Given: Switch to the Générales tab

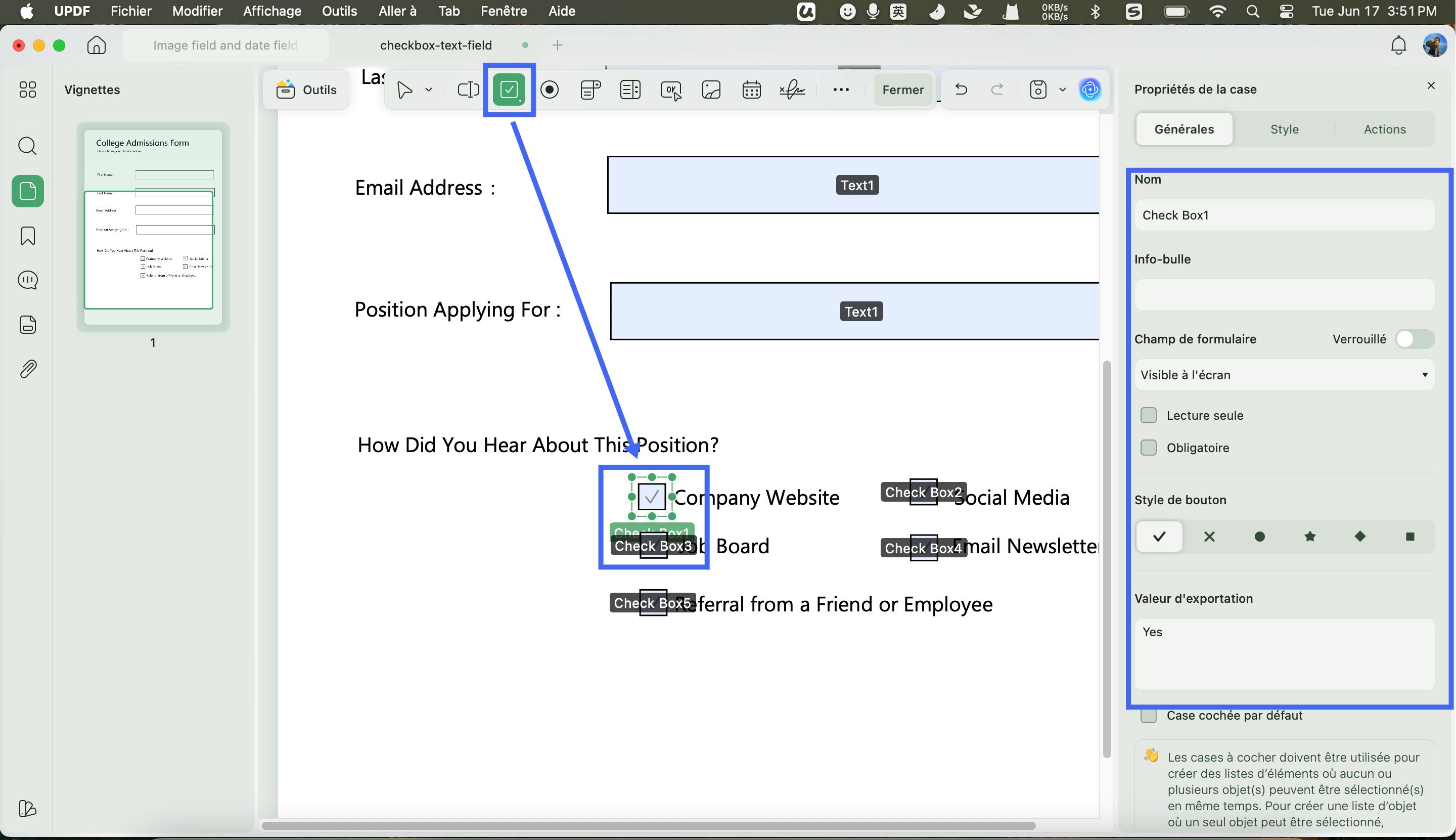Looking at the screenshot, I should [1184, 129].
